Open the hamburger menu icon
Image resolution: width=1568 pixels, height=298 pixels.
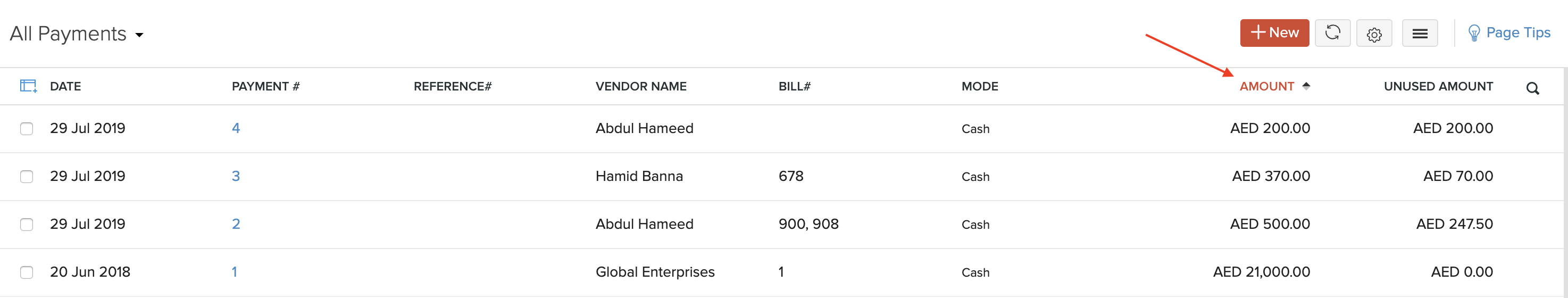(x=1420, y=34)
